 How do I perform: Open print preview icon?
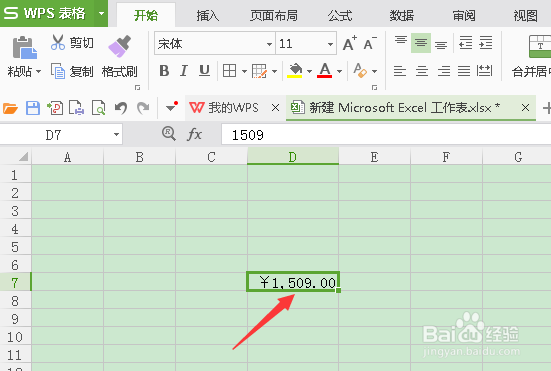98,108
